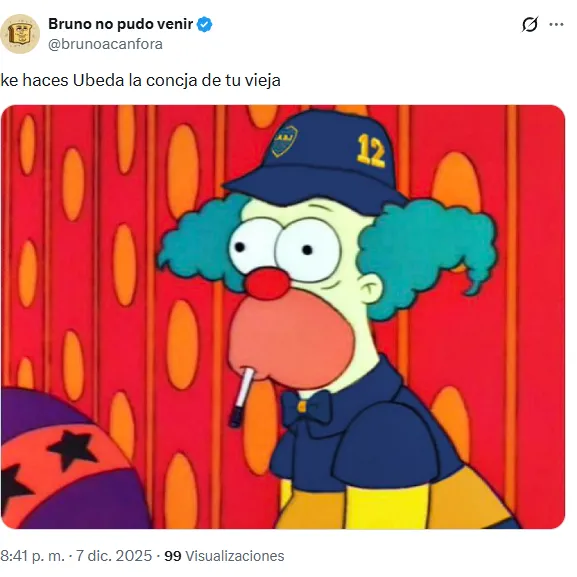Visit the @brunoacanfora handle link
577x577 pixels.
[105, 44]
